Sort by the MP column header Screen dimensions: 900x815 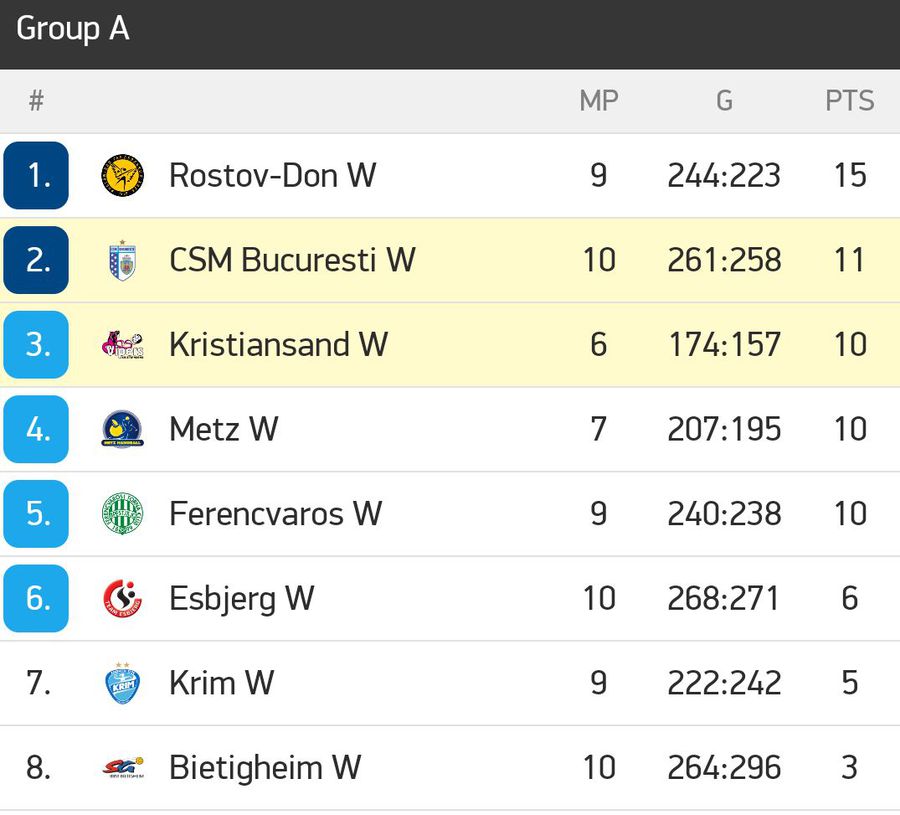[599, 101]
